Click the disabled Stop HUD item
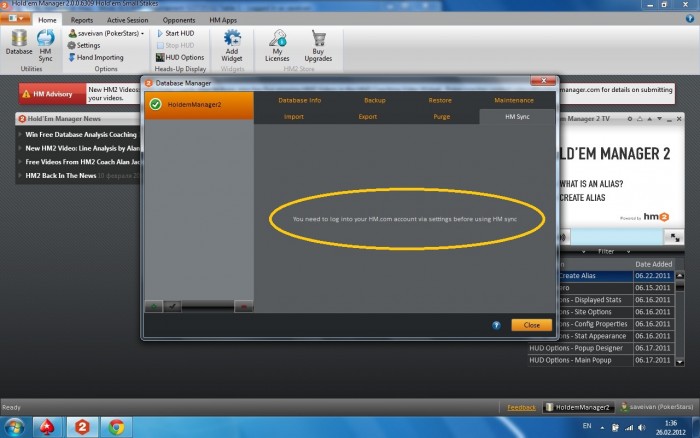The width and height of the screenshot is (700, 438). point(175,45)
